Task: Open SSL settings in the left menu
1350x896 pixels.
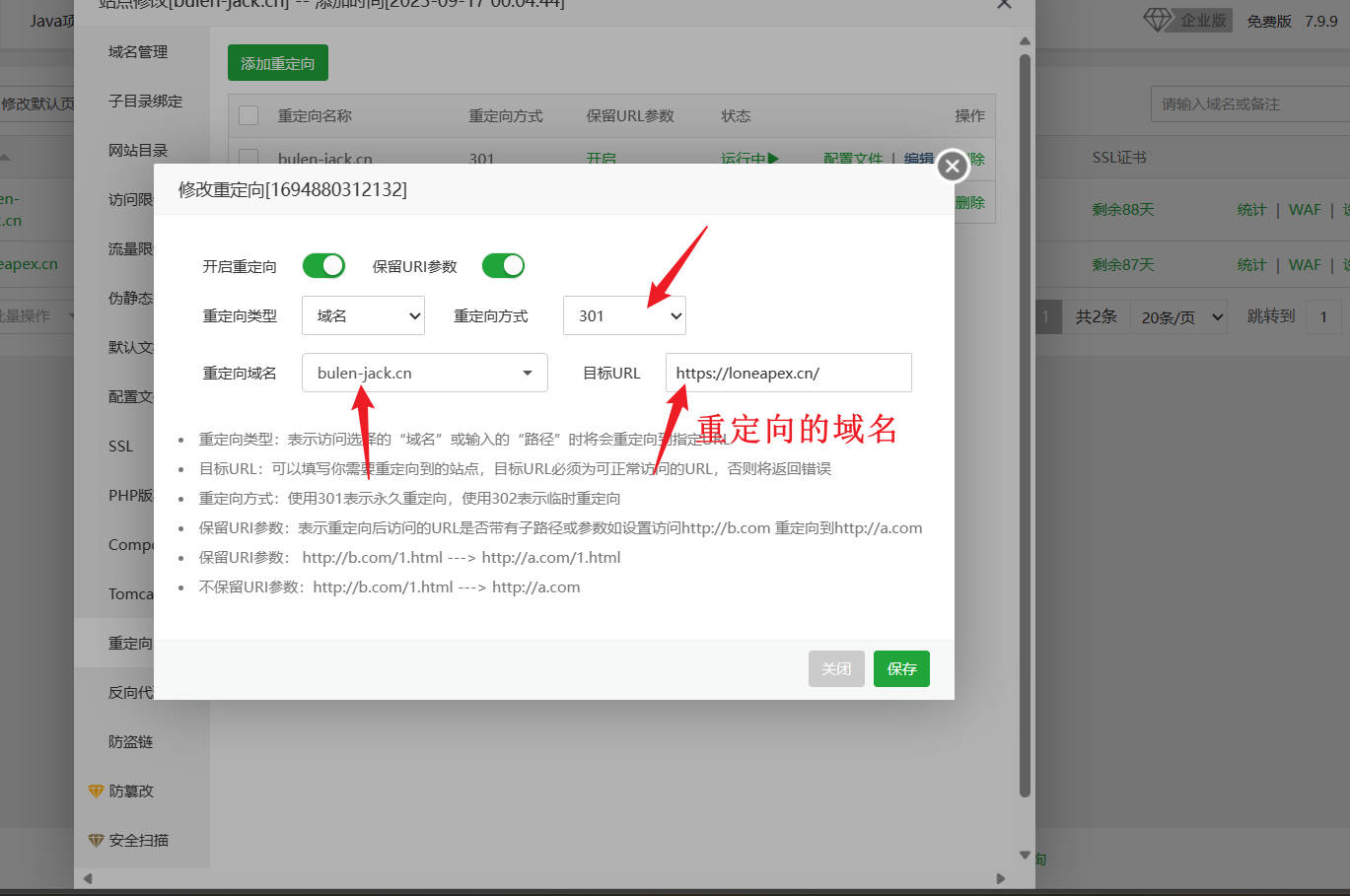Action: [x=120, y=447]
